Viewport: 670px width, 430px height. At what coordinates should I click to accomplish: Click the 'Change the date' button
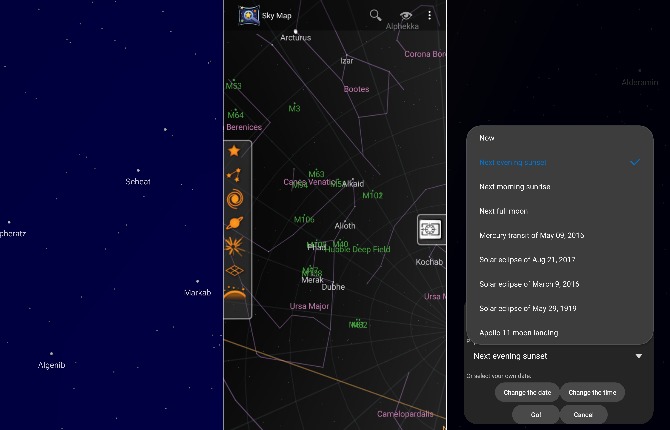(x=527, y=392)
